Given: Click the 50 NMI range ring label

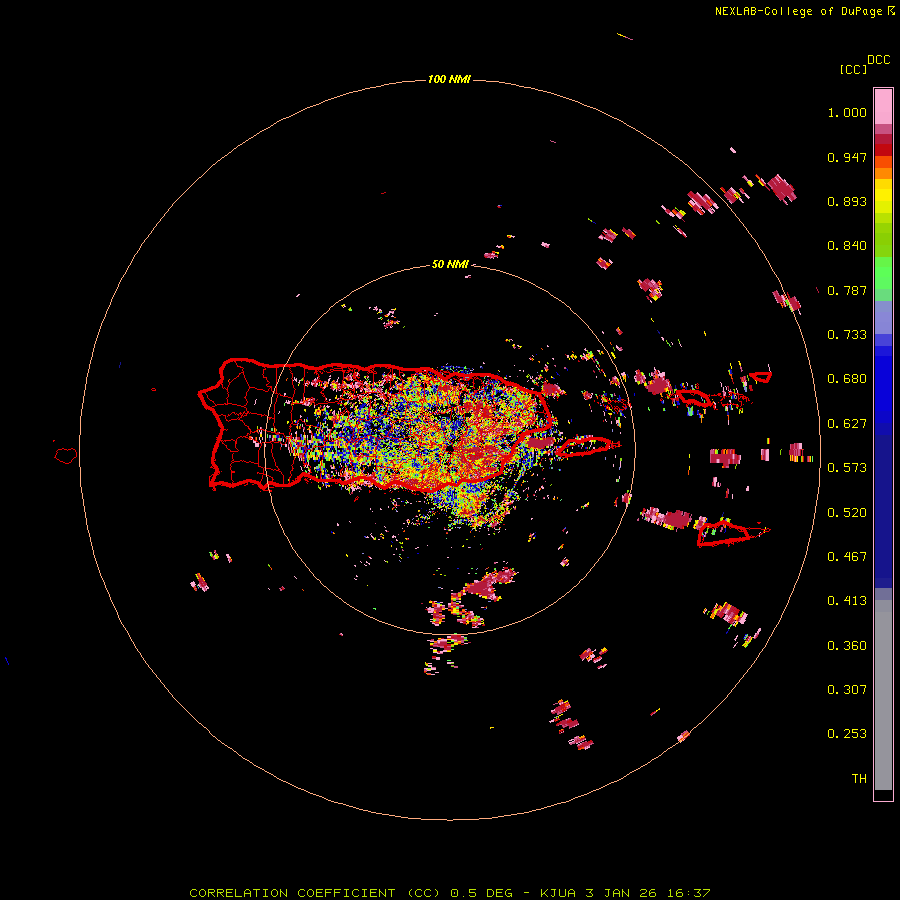Looking at the screenshot, I should [450, 264].
